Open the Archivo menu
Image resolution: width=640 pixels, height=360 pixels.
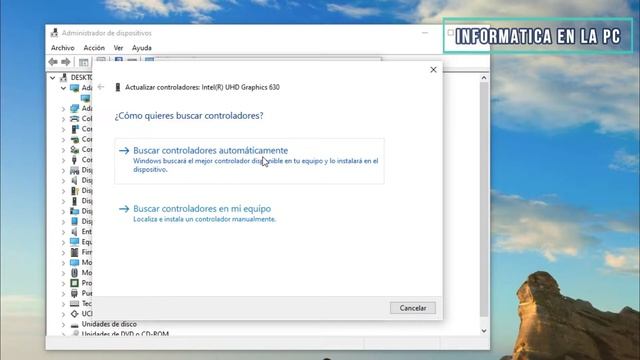click(x=62, y=48)
